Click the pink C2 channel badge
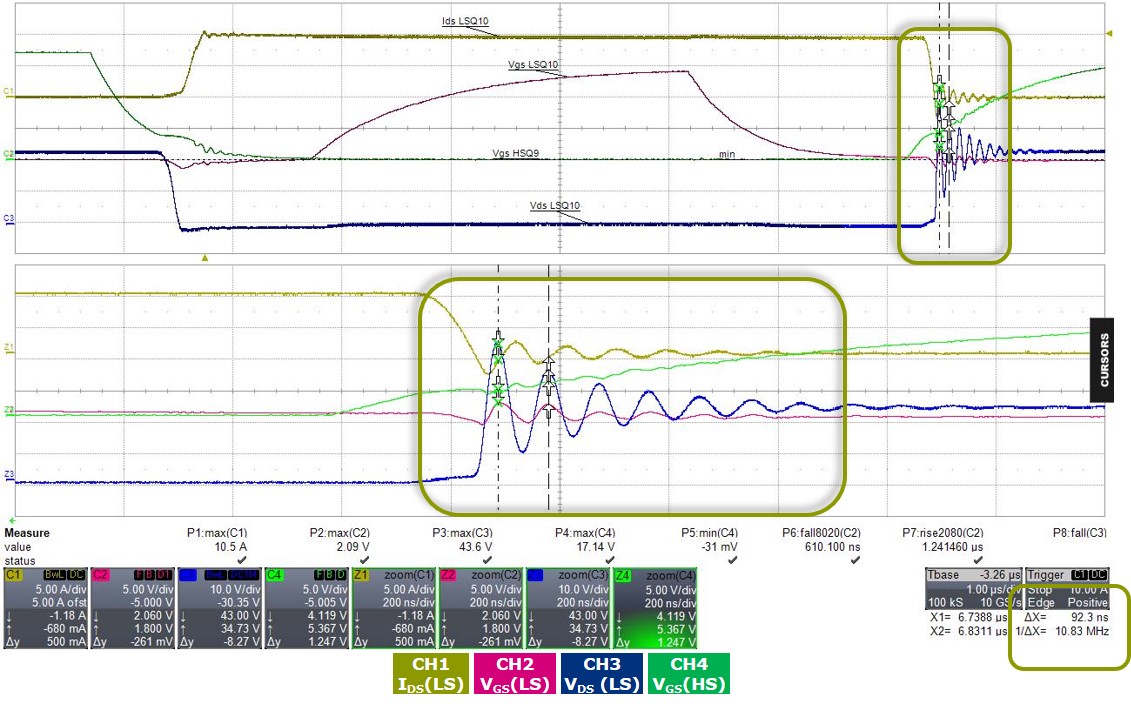1131x704 pixels. [101, 576]
